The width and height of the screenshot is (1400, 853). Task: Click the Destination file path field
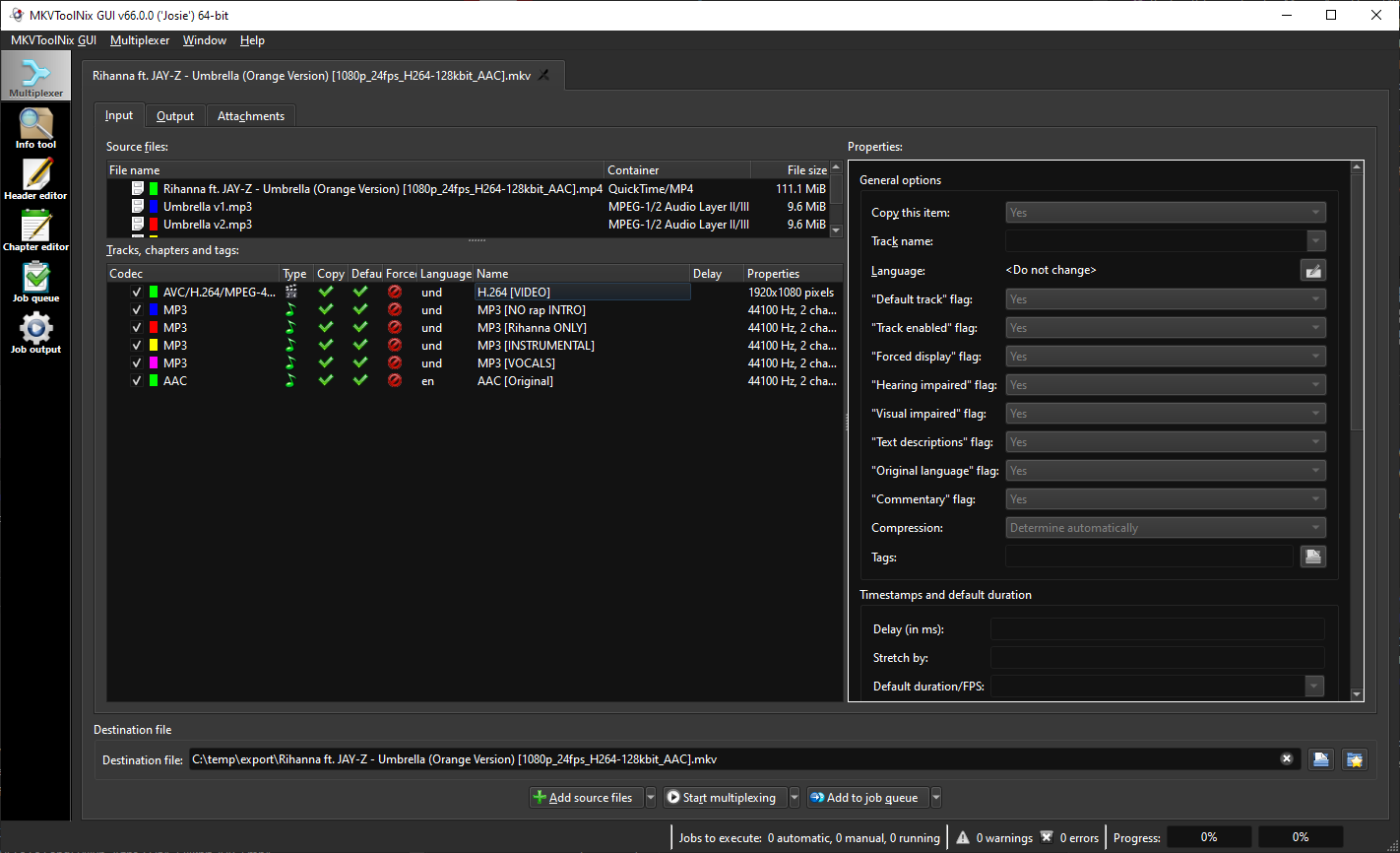click(743, 758)
